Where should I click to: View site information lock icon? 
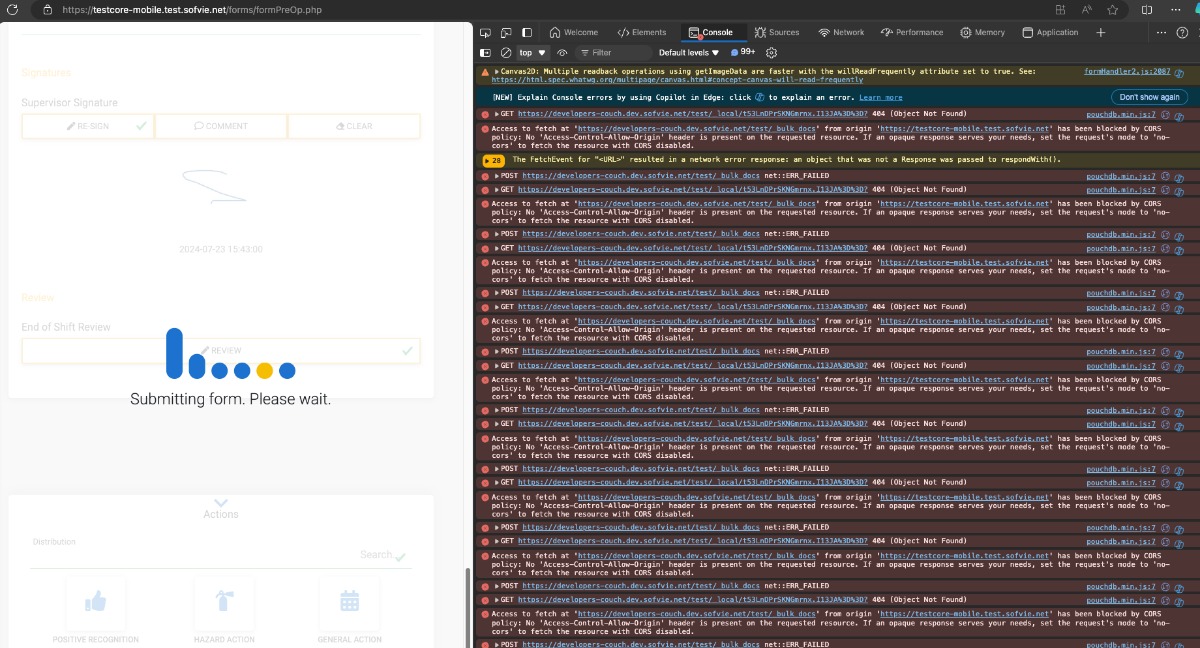point(47,9)
